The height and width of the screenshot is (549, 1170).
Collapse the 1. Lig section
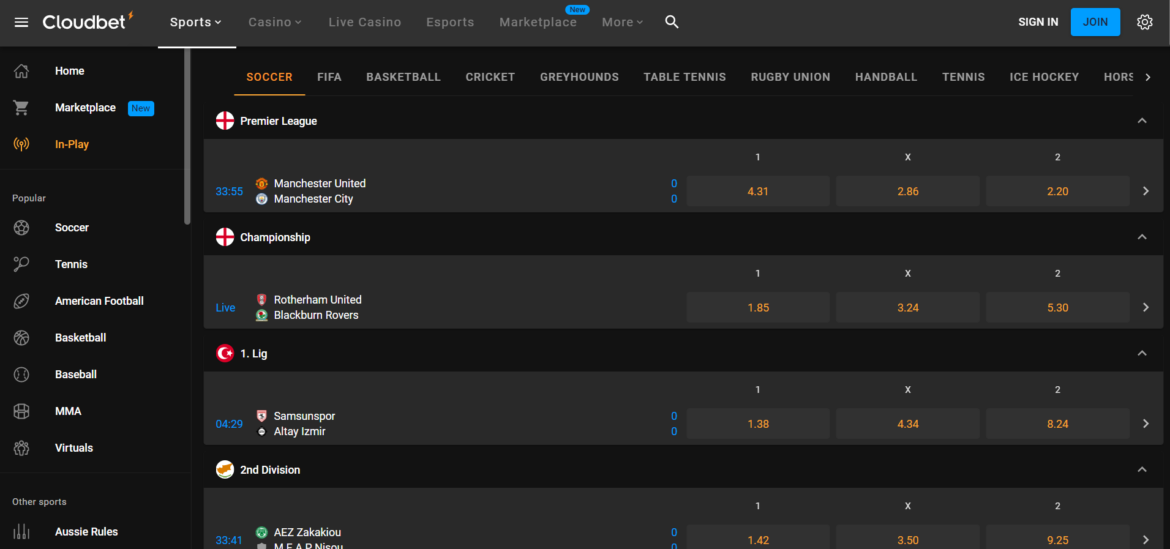[x=1142, y=354]
